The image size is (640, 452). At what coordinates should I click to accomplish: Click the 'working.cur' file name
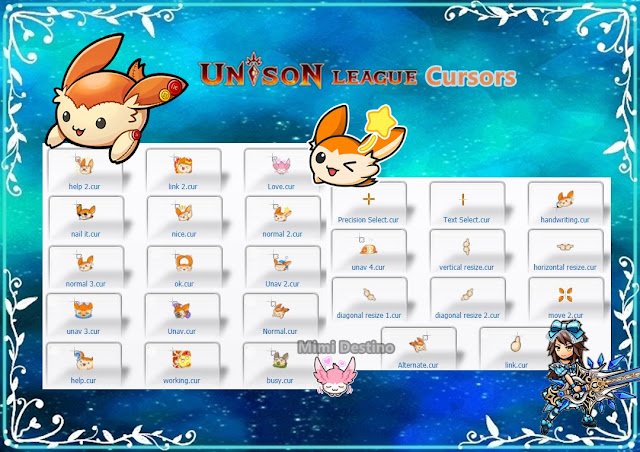point(182,380)
